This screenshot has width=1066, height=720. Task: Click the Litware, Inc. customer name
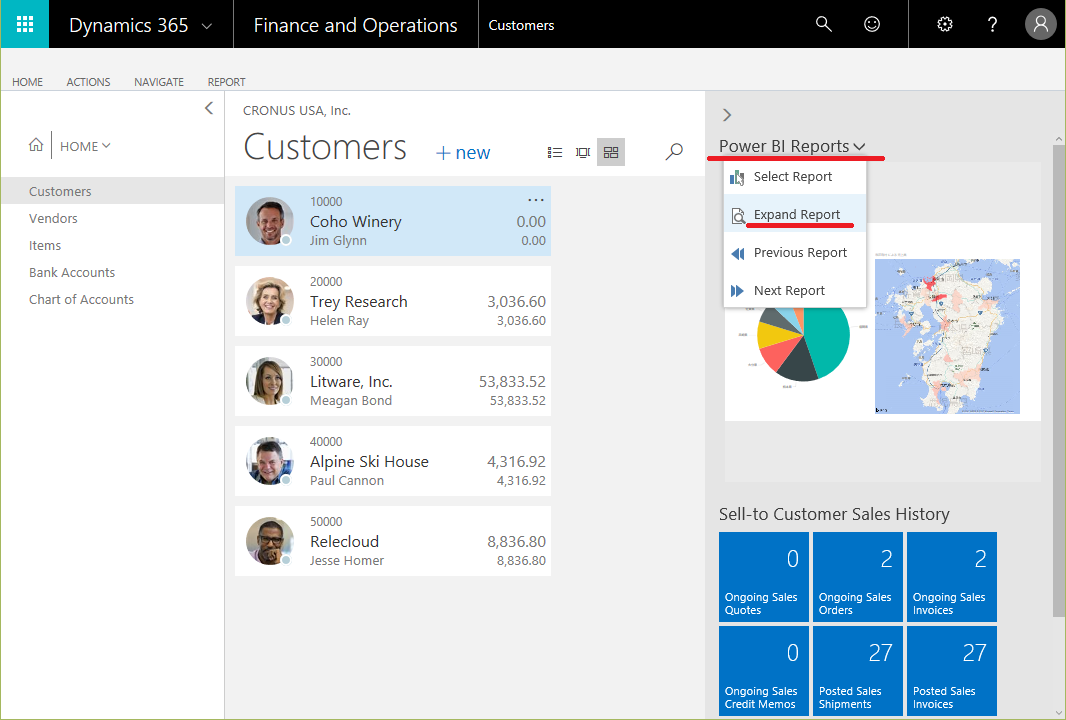tap(351, 382)
